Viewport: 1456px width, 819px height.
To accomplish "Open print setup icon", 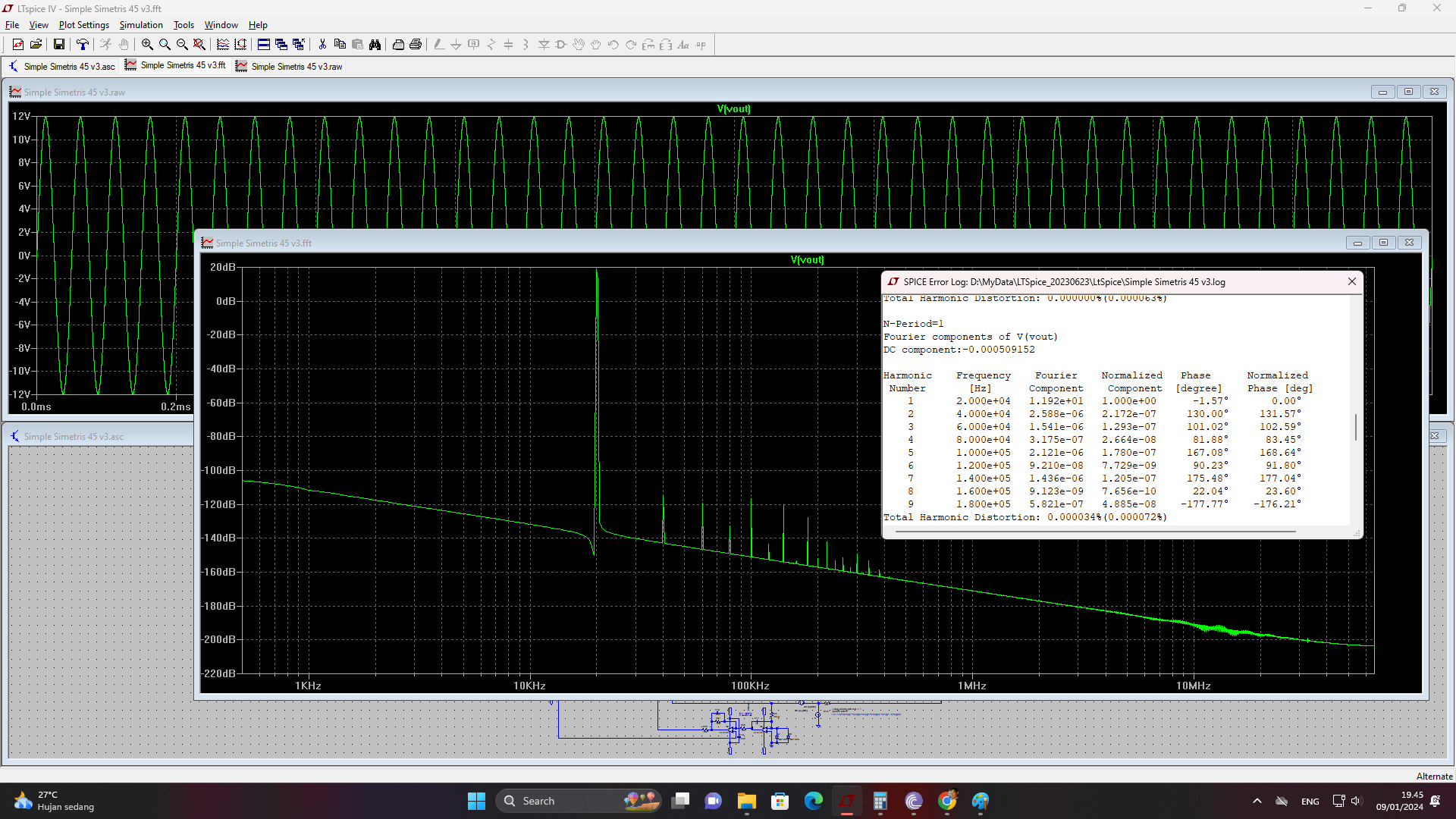I will [x=398, y=45].
